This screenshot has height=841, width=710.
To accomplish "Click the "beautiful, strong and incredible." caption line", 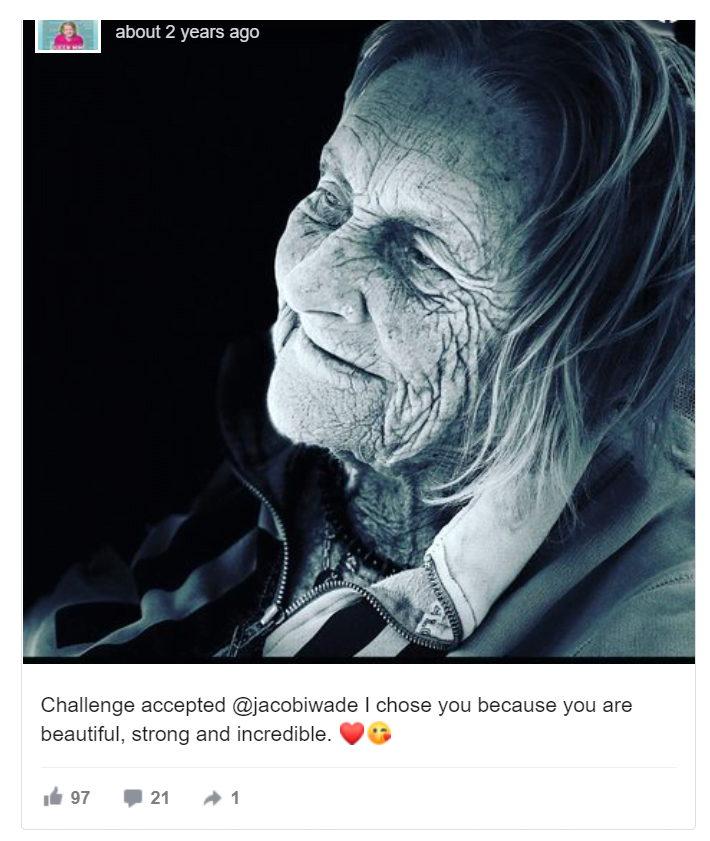I will pyautogui.click(x=186, y=734).
